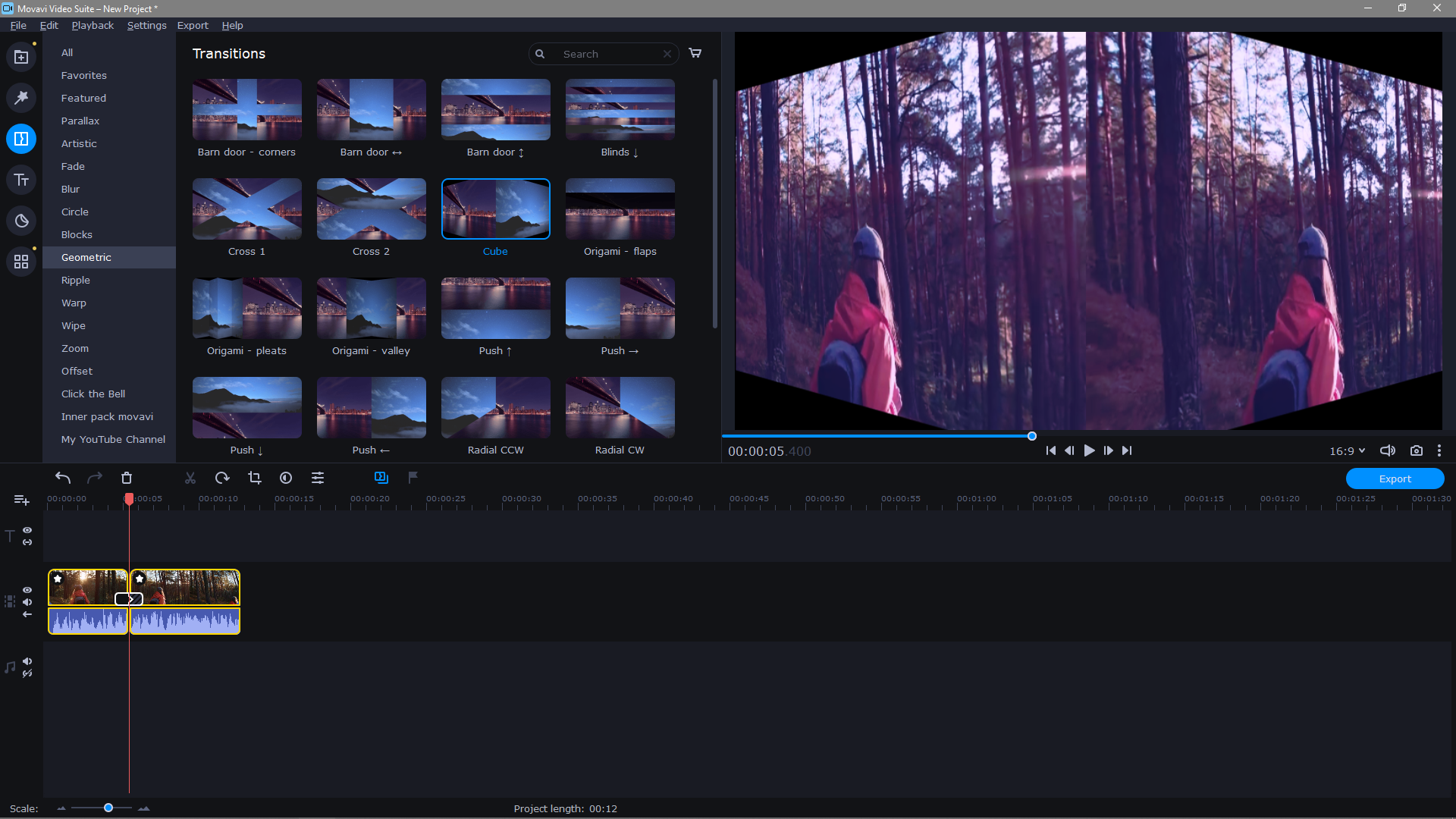The image size is (1456, 819).
Task: Click the Export button
Action: point(1395,479)
